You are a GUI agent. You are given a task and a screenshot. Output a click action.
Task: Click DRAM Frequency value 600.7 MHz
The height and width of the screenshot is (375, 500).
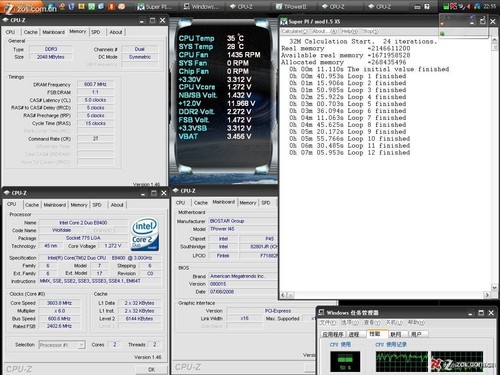click(x=95, y=84)
